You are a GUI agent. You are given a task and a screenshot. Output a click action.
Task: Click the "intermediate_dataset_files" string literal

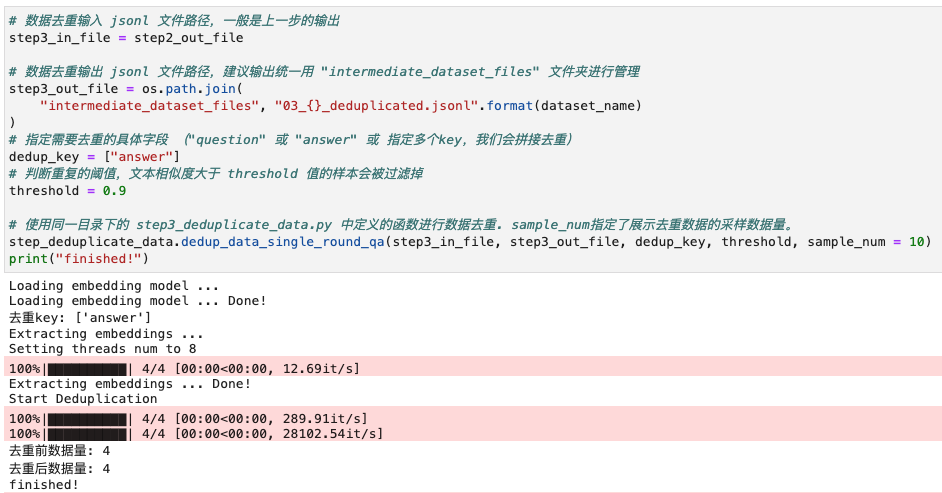coord(150,106)
